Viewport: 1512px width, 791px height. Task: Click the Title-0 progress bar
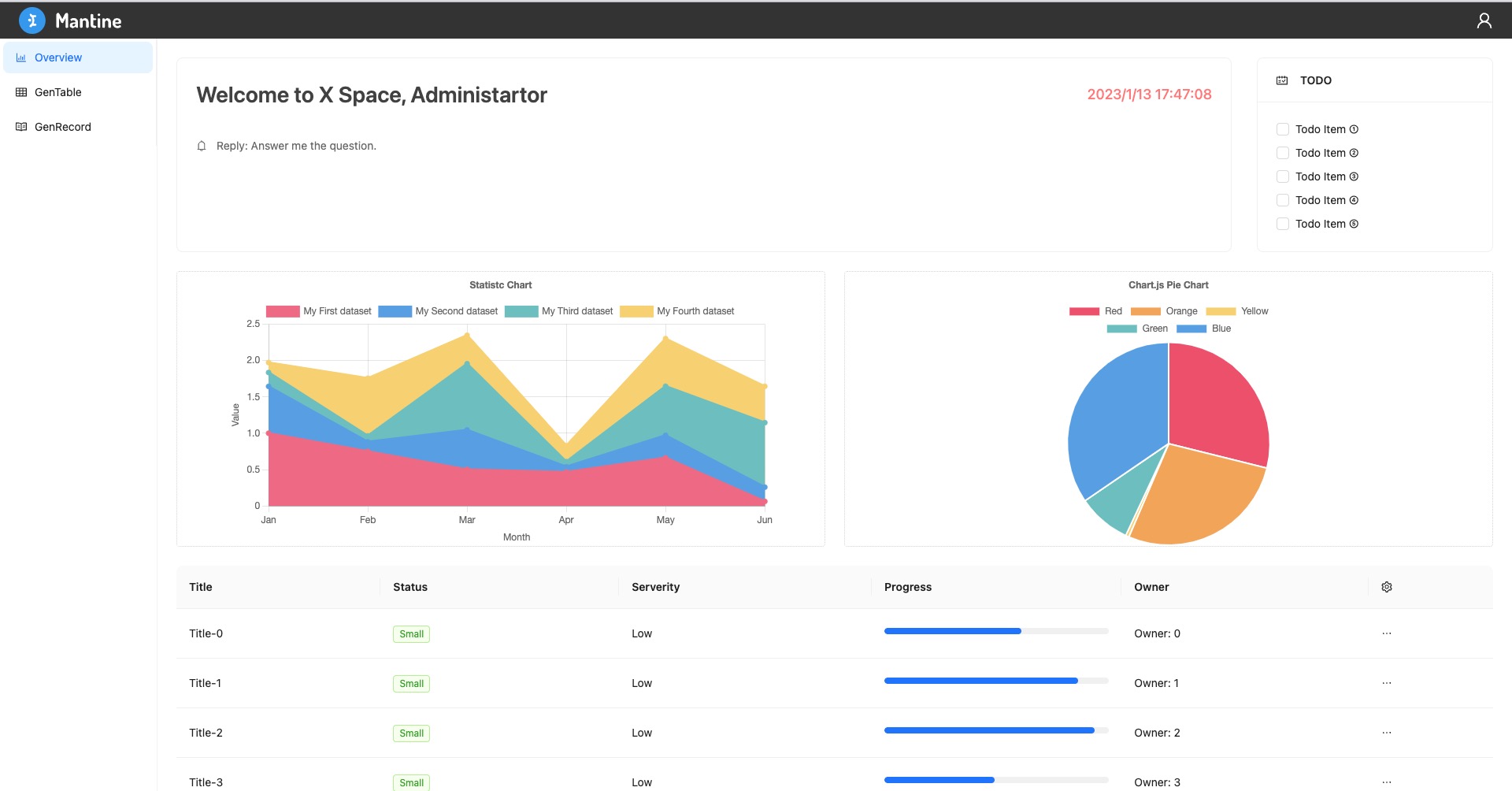click(x=996, y=631)
